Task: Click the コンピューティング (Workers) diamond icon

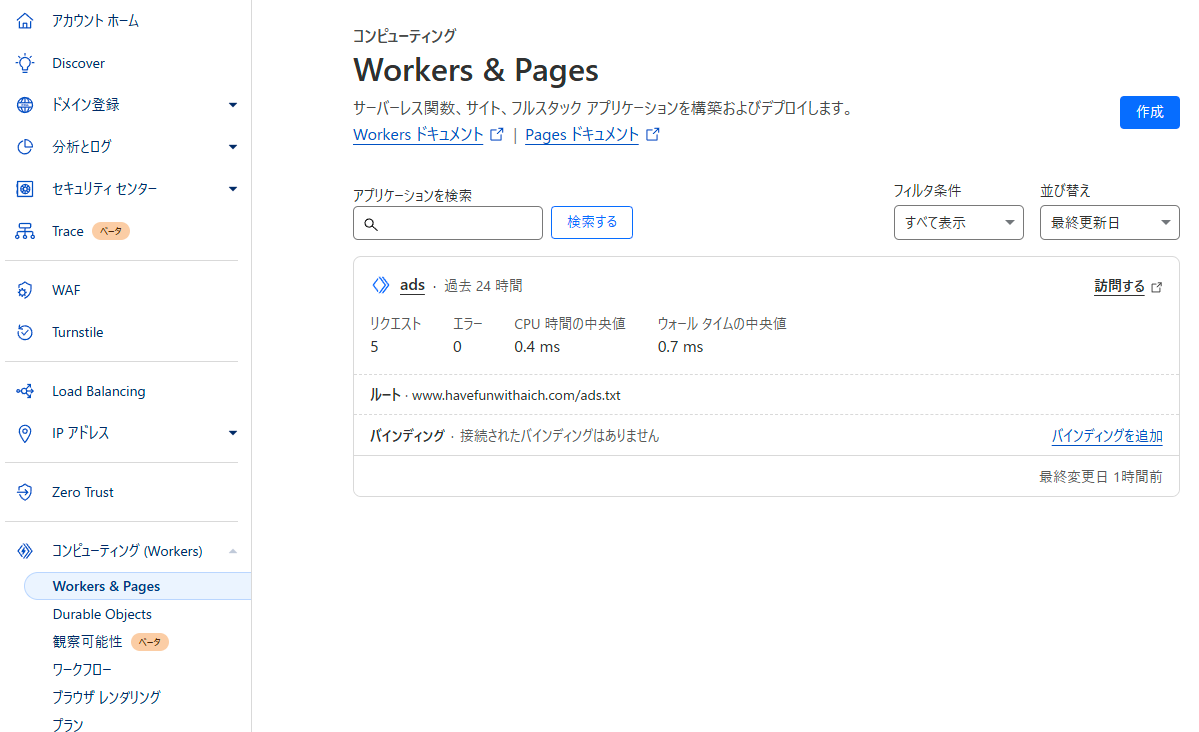Action: pyautogui.click(x=24, y=551)
